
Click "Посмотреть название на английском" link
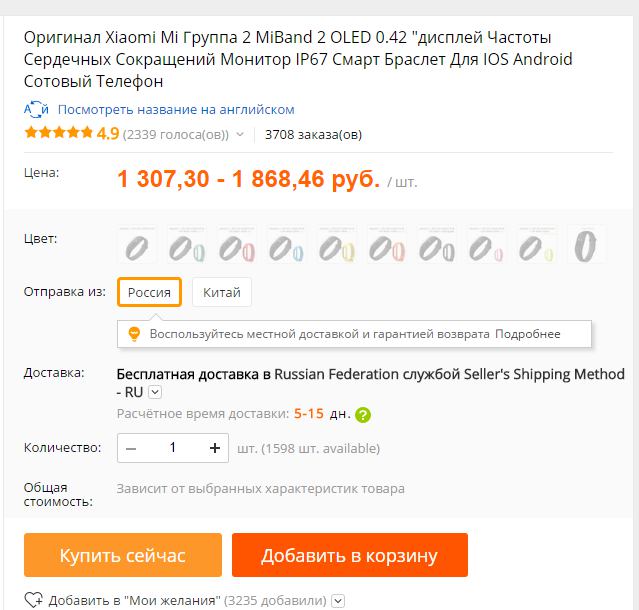(176, 109)
